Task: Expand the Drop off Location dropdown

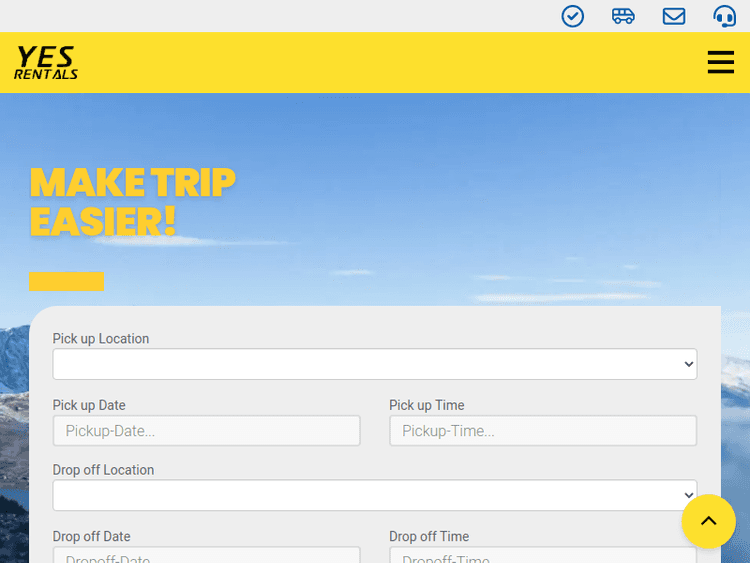Action: (x=374, y=495)
